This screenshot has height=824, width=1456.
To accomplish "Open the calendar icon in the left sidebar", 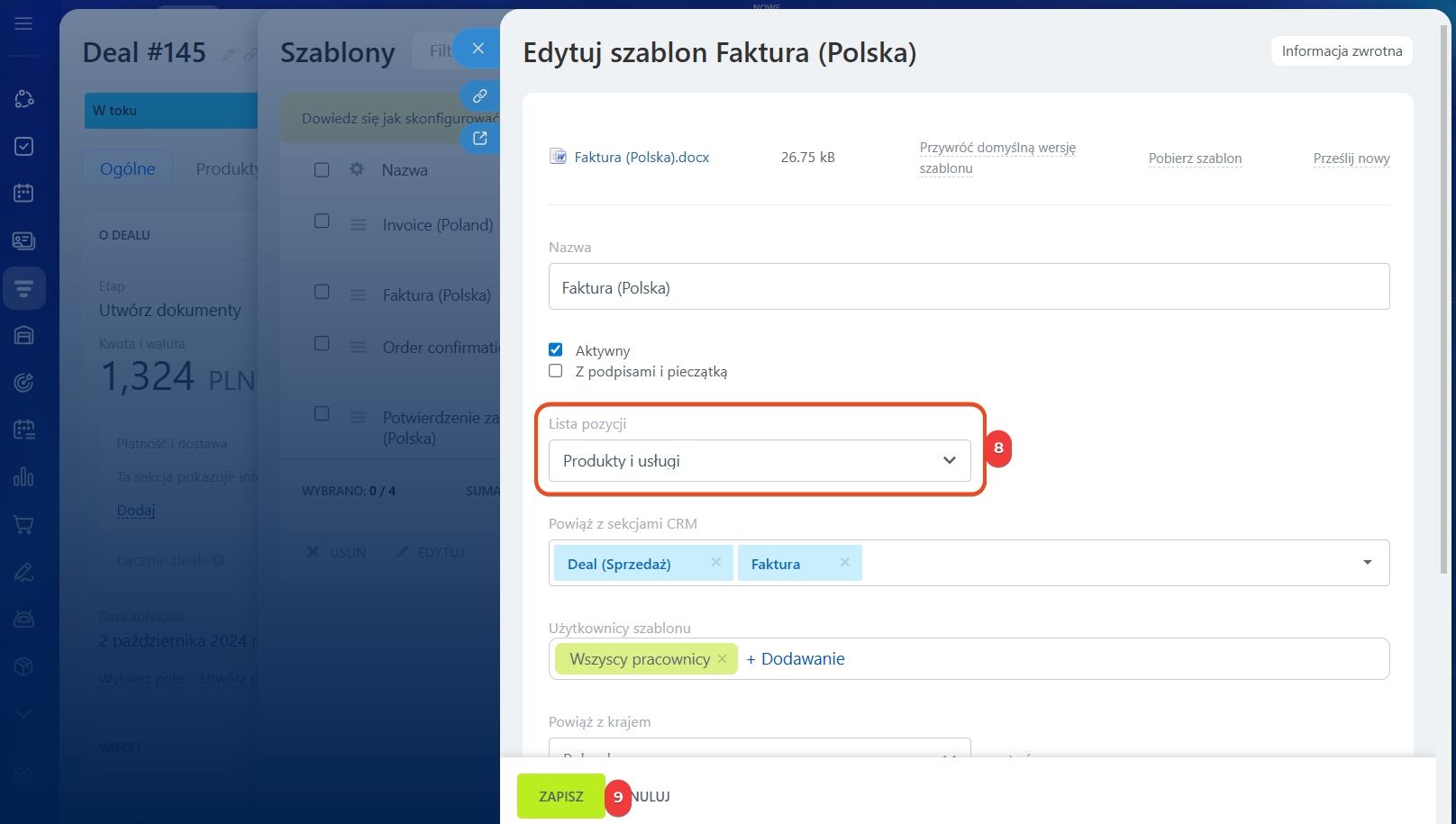I will pyautogui.click(x=24, y=193).
